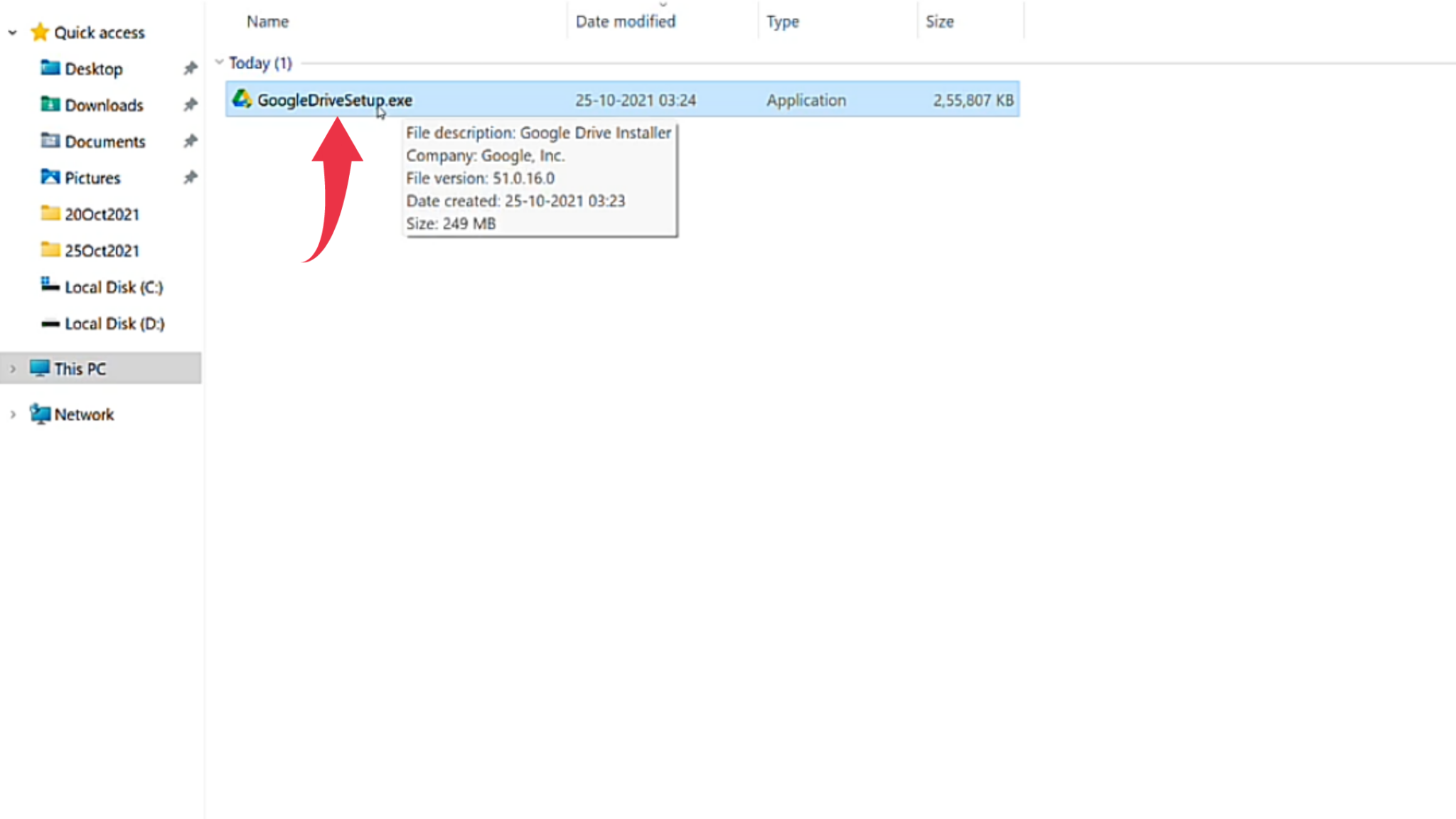This screenshot has height=819, width=1456.
Task: Select Local Disk (D:) in sidebar
Action: [x=114, y=323]
